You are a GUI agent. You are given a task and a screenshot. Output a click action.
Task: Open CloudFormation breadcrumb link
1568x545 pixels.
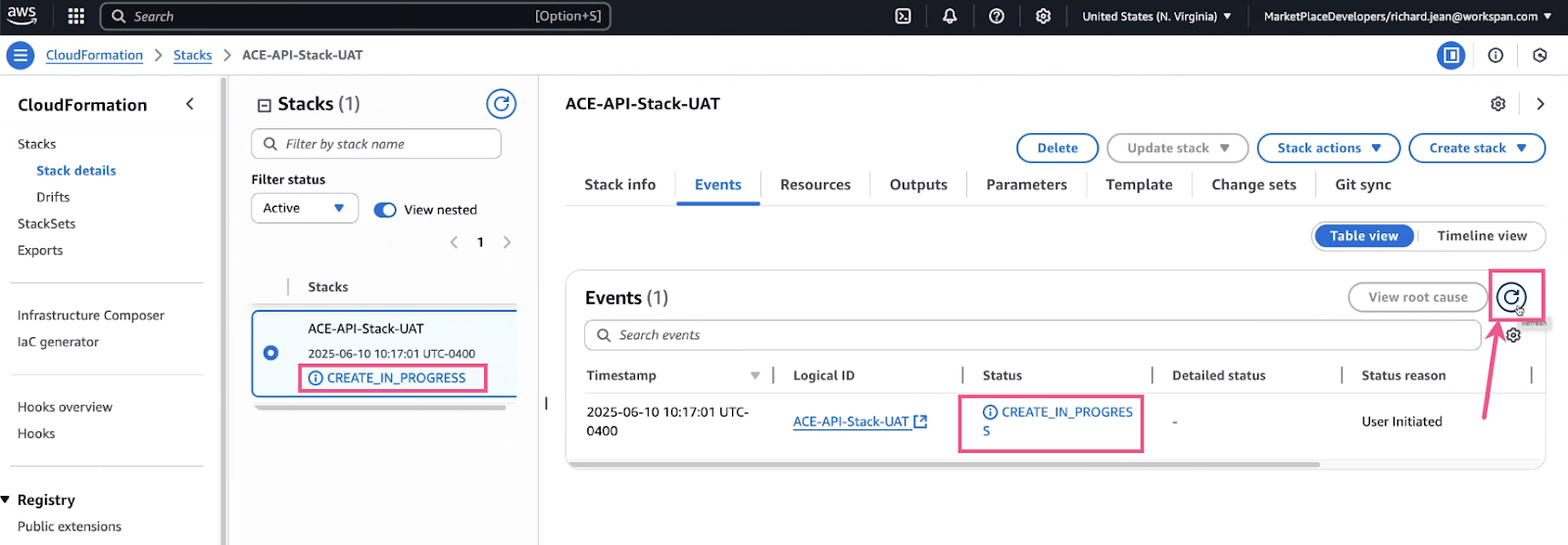(94, 55)
